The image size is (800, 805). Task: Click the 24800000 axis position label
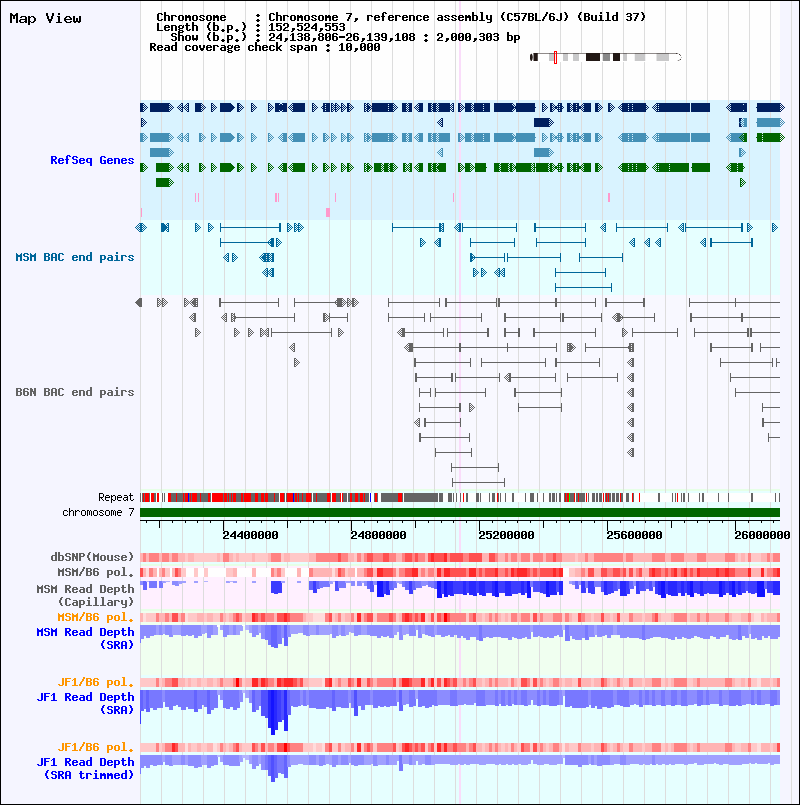(378, 535)
